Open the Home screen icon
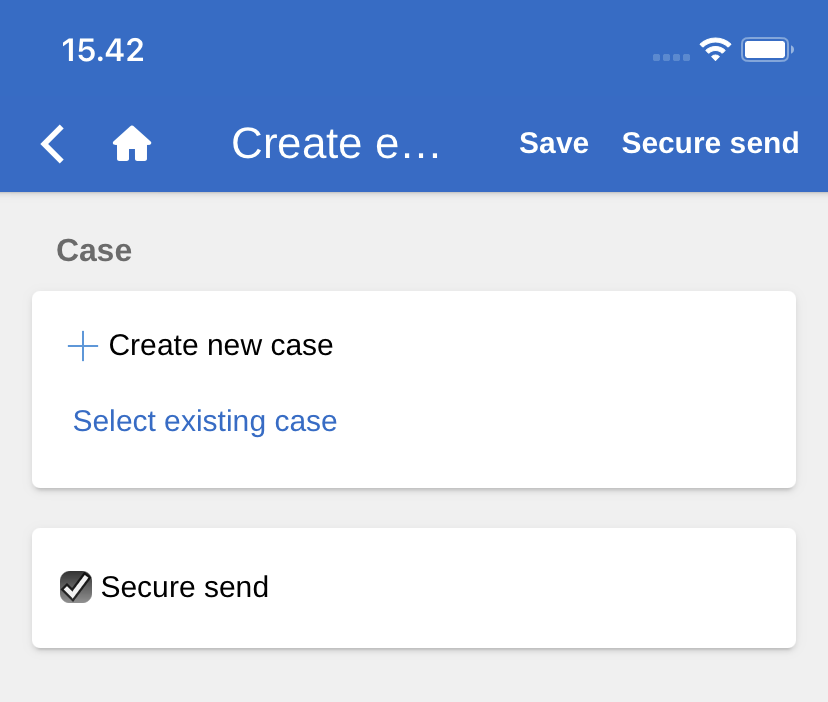The width and height of the screenshot is (828, 702). coord(131,144)
